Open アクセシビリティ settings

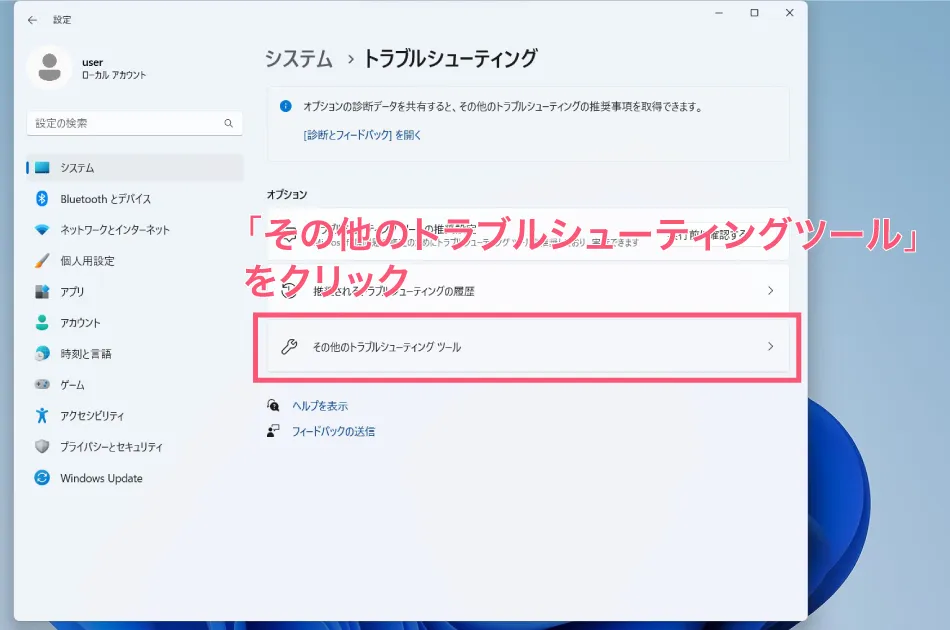[77, 415]
